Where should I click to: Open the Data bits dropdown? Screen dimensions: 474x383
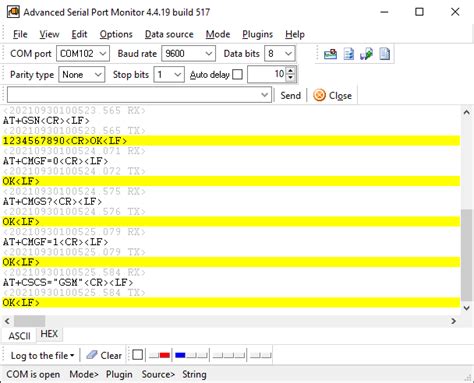point(280,54)
